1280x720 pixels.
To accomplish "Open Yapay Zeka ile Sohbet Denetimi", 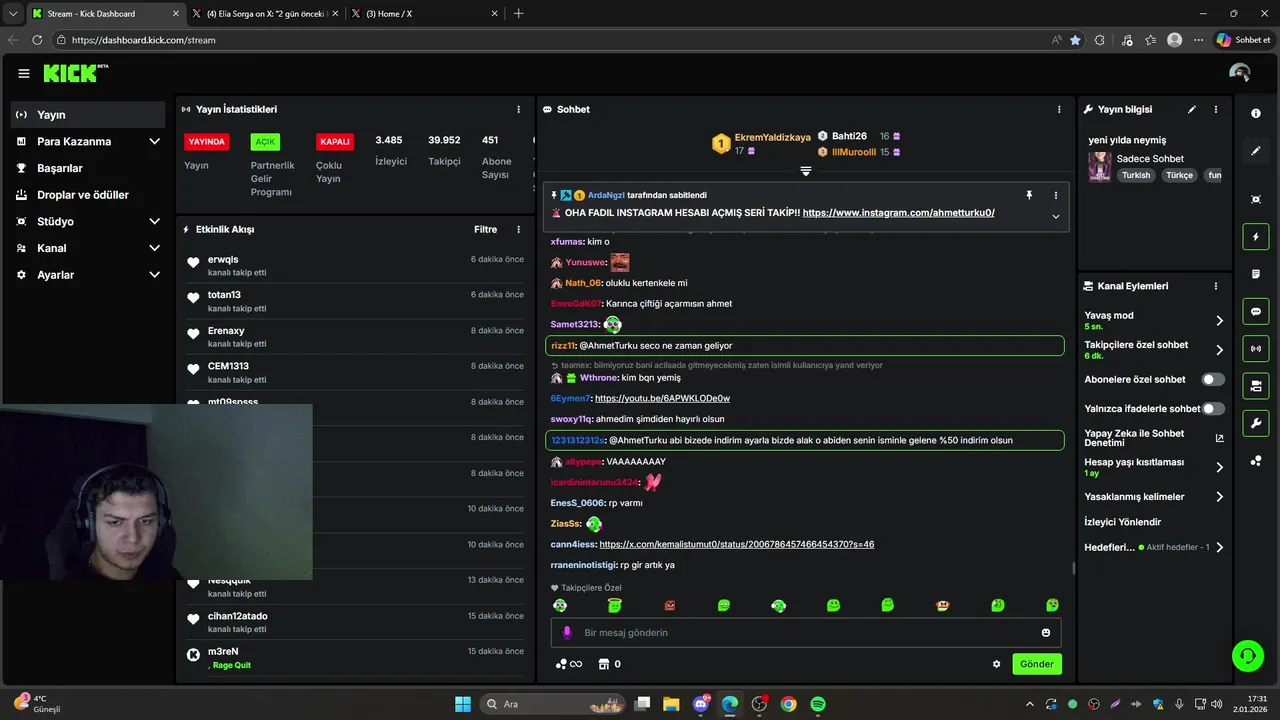I will (x=1154, y=438).
